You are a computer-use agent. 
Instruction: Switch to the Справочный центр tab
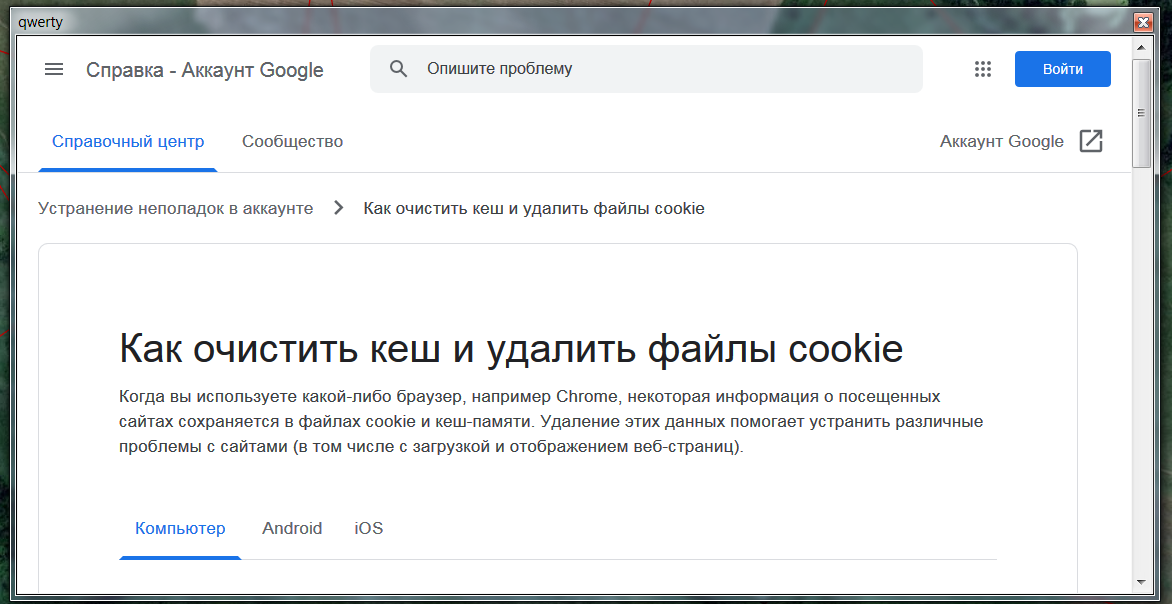point(128,141)
